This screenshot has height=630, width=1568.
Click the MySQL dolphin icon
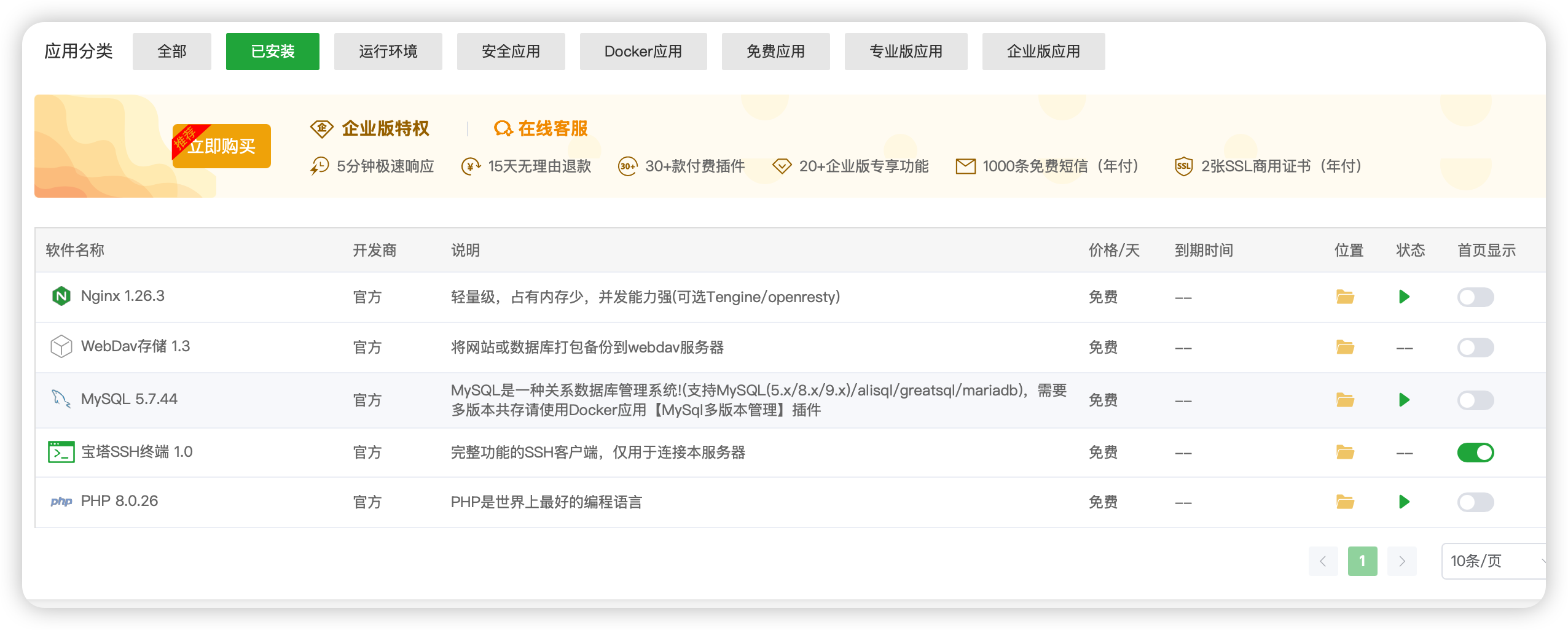pyautogui.click(x=61, y=399)
